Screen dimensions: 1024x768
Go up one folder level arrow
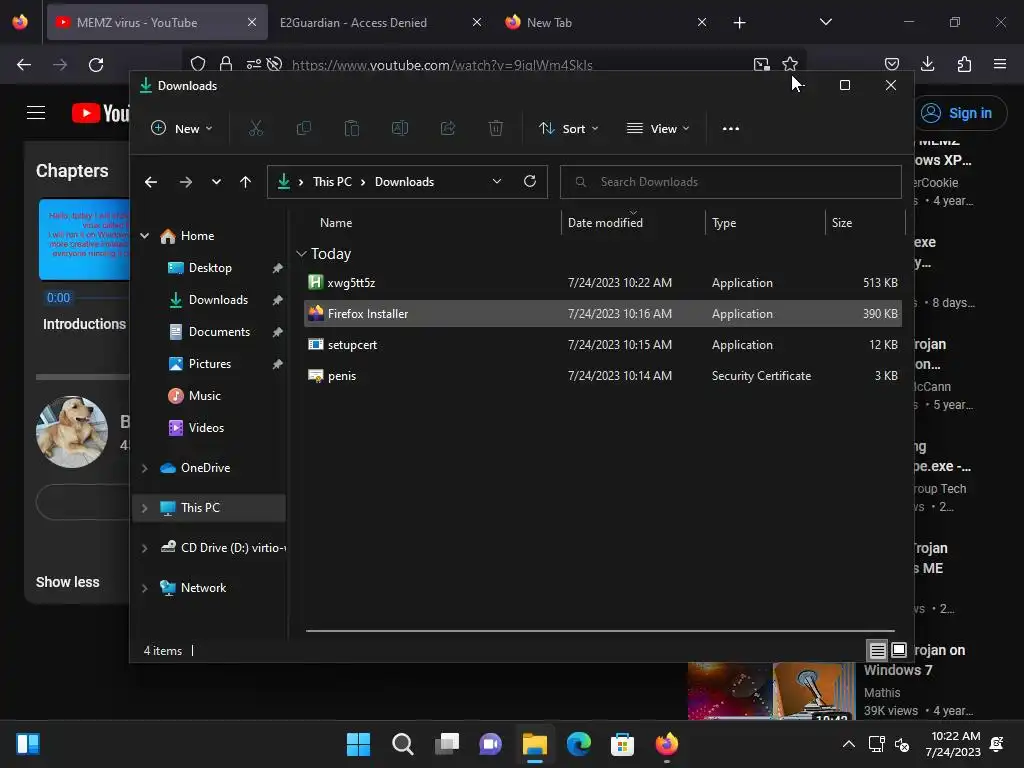246,182
